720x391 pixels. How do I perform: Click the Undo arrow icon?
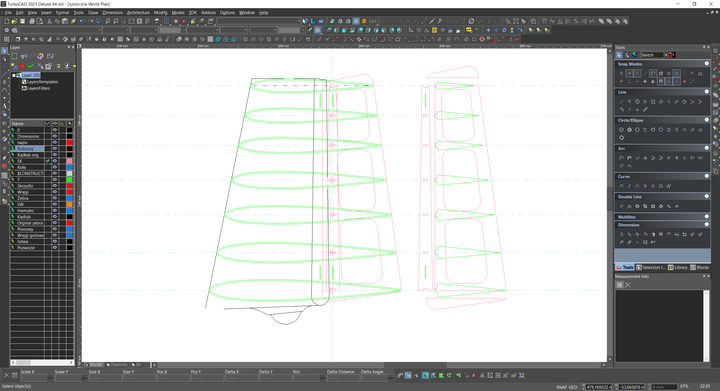coord(82,21)
